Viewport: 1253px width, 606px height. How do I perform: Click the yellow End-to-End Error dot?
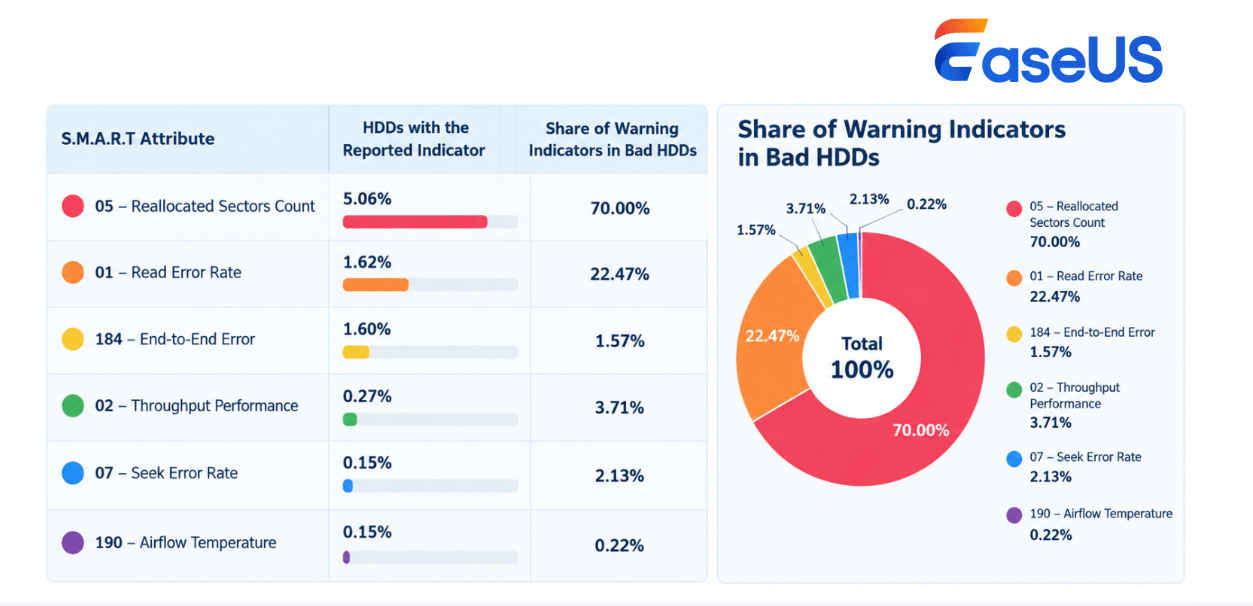pos(73,339)
